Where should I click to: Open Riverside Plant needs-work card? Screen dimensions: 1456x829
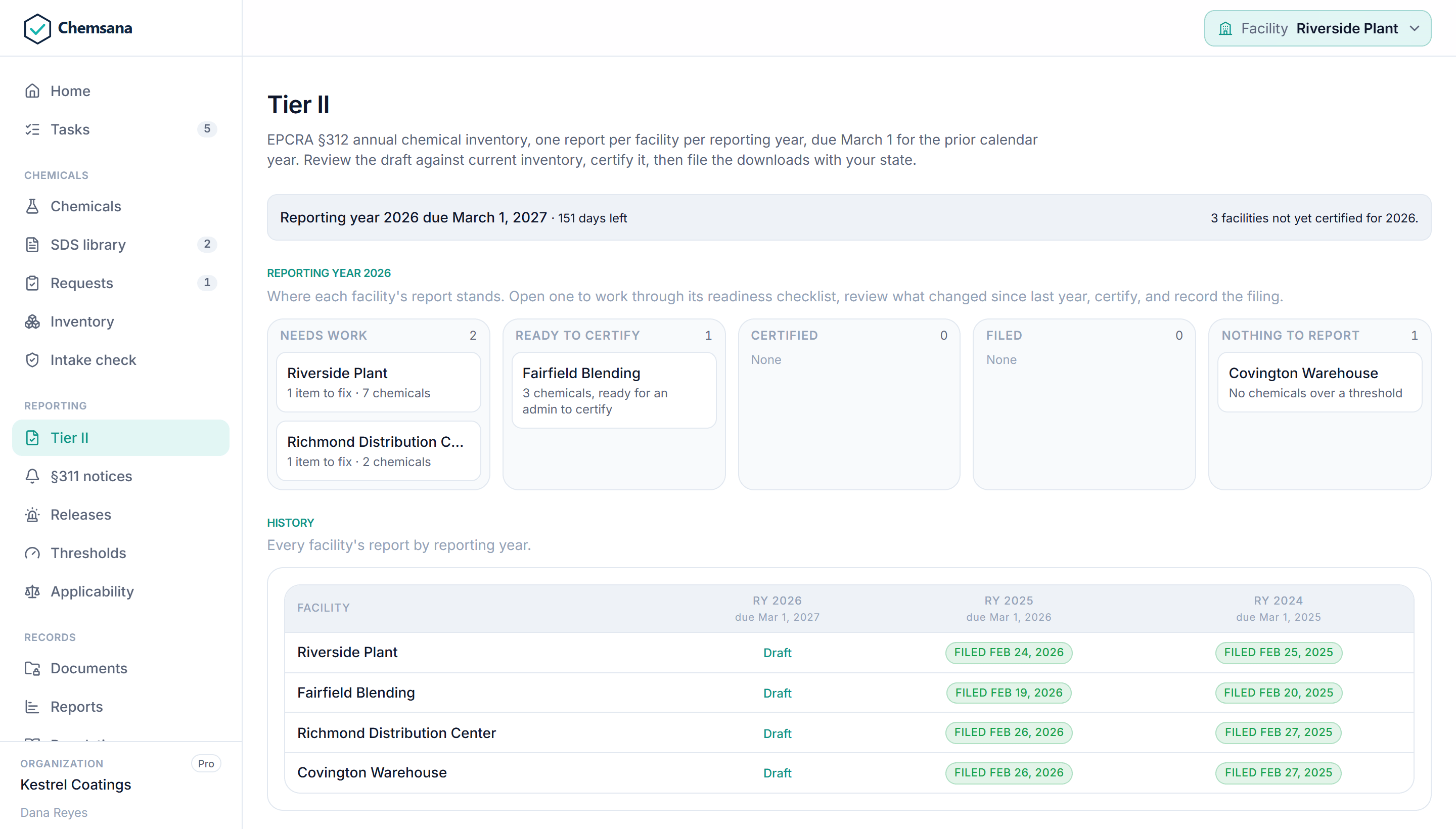coord(379,382)
